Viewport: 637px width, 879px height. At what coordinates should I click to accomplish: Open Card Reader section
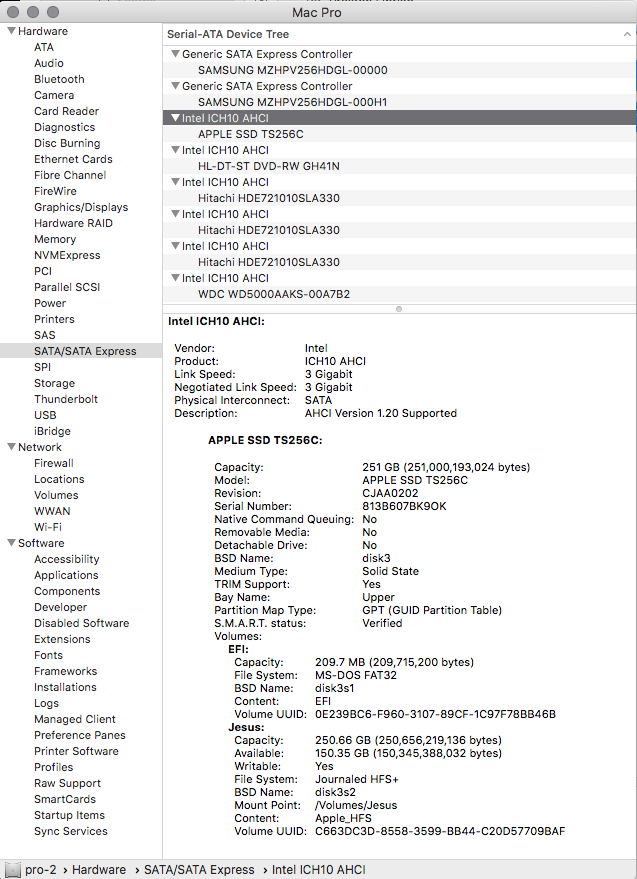click(66, 111)
